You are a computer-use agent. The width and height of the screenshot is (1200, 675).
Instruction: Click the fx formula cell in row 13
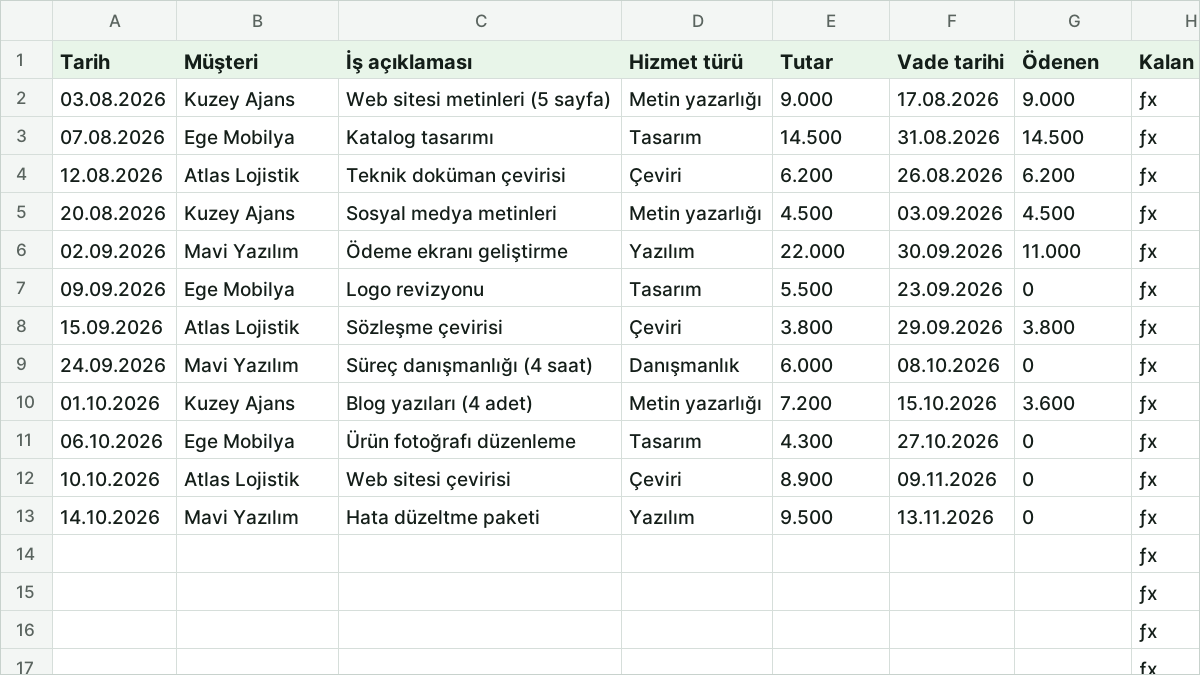[x=1166, y=517]
